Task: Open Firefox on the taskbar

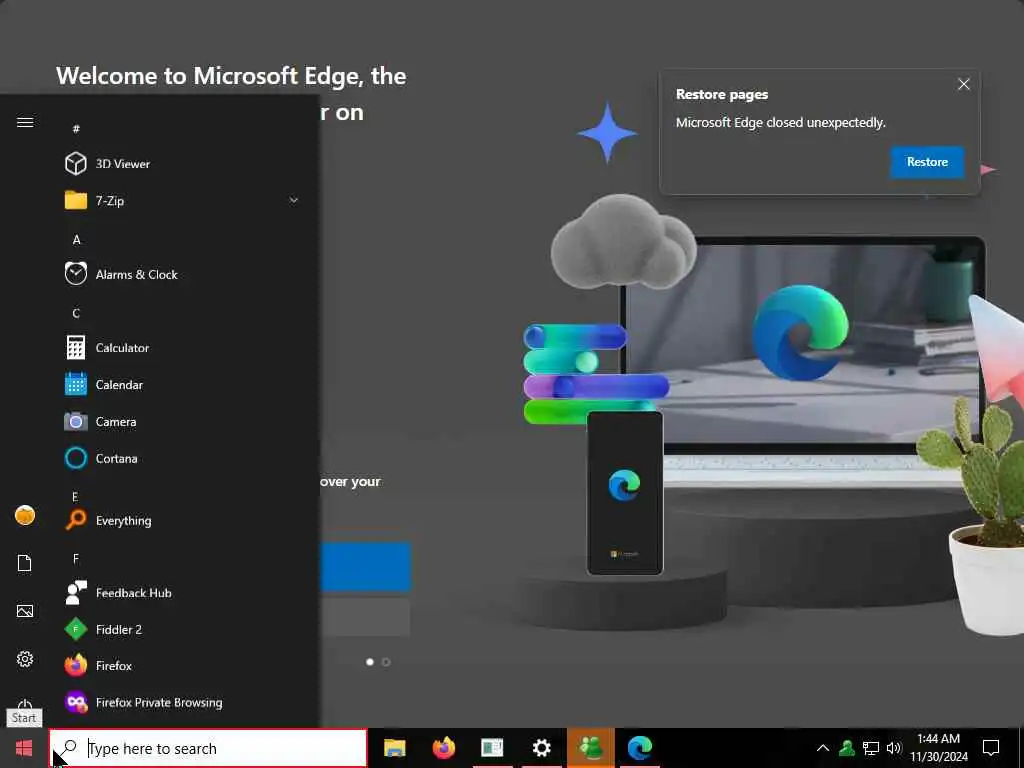Action: [443, 748]
